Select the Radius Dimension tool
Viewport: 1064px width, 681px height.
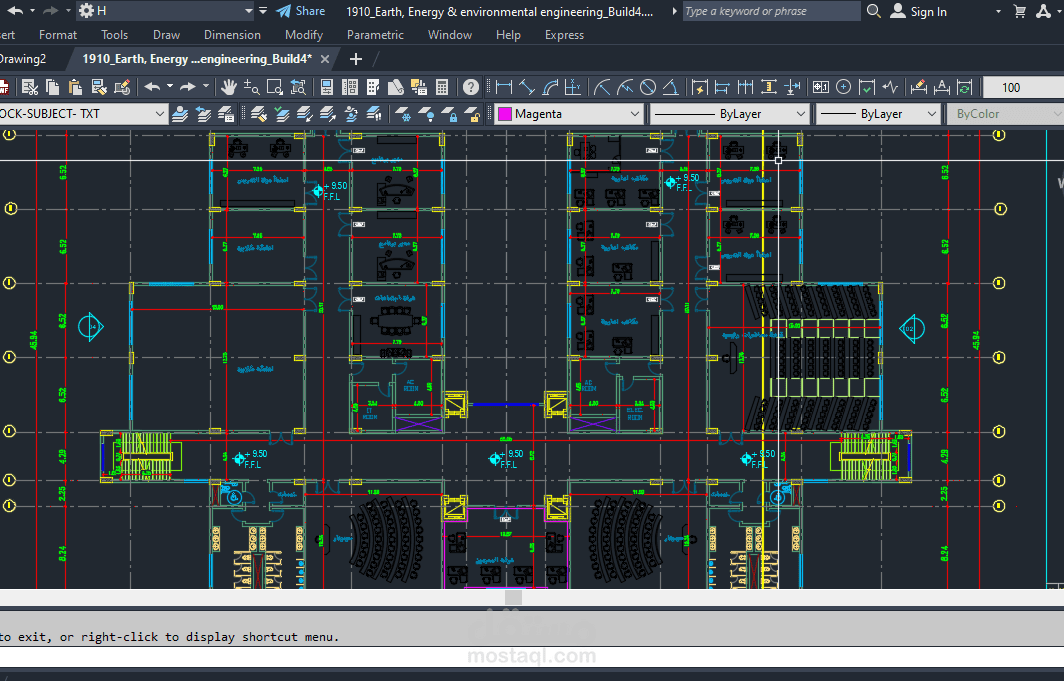point(602,87)
